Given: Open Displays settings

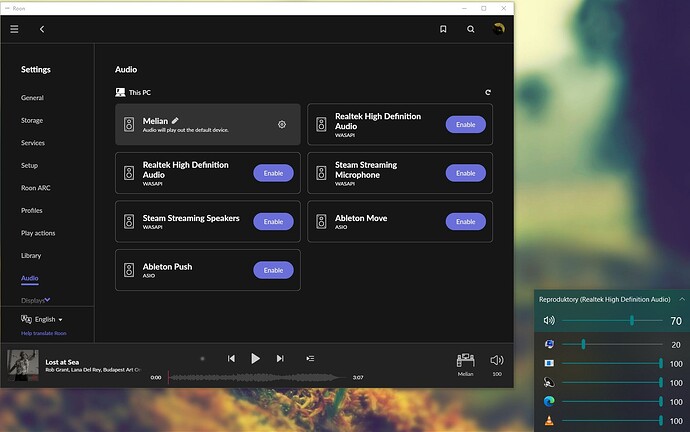Looking at the screenshot, I should pos(33,300).
